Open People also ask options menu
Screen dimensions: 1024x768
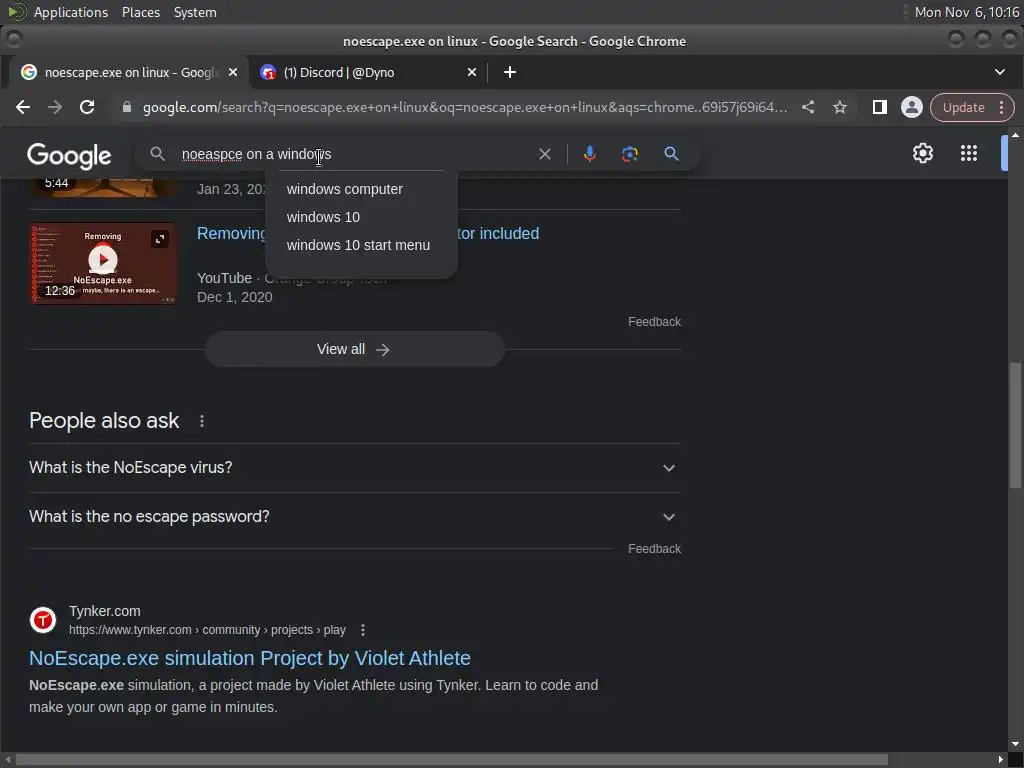pos(202,421)
